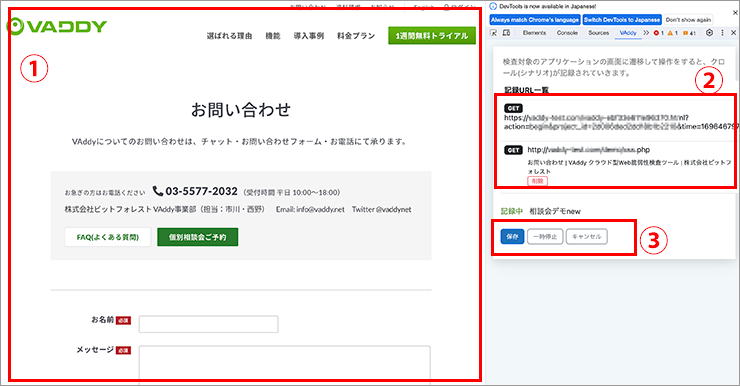
Task: Close the DevTools panel
Action: [x=733, y=33]
